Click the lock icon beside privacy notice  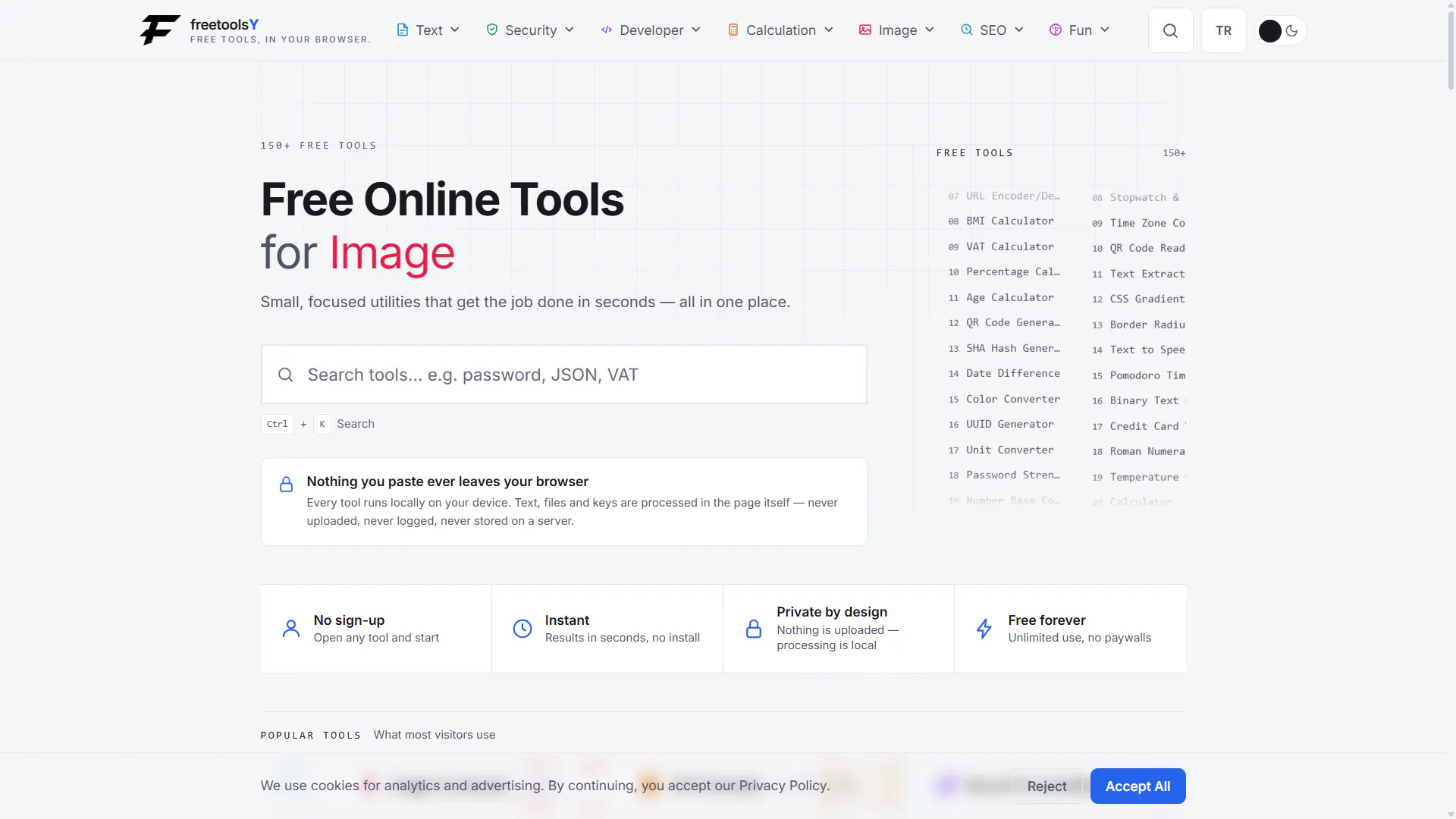(286, 484)
